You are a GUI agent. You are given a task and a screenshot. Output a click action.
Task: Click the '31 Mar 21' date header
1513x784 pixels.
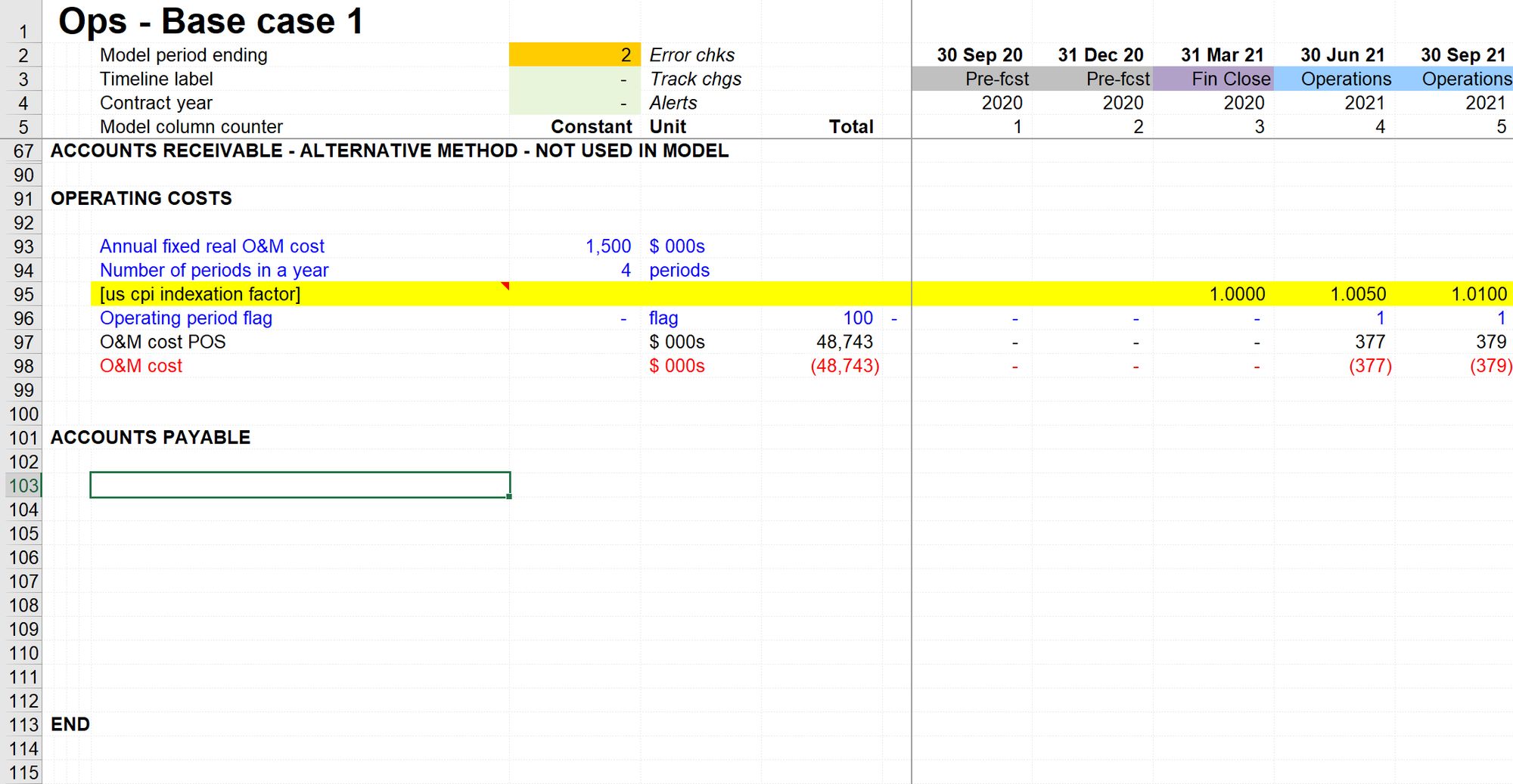[x=1223, y=55]
